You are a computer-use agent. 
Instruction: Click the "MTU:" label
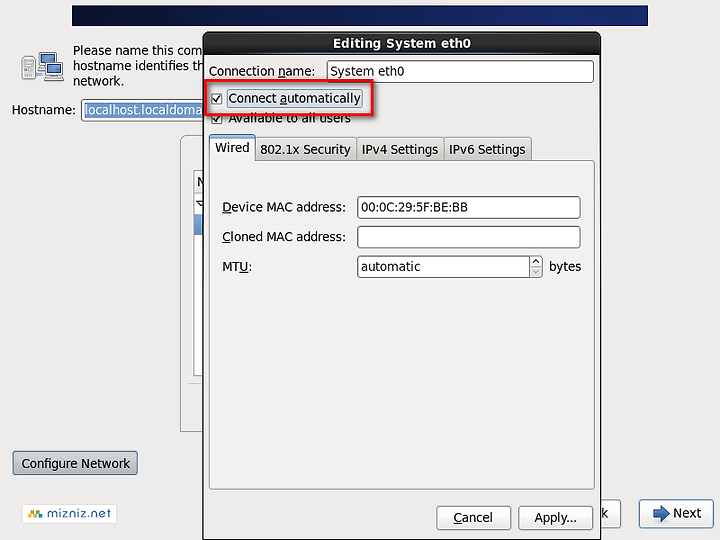236,267
